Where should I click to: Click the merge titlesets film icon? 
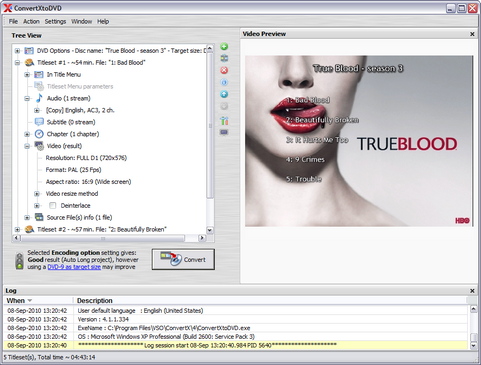(224, 58)
